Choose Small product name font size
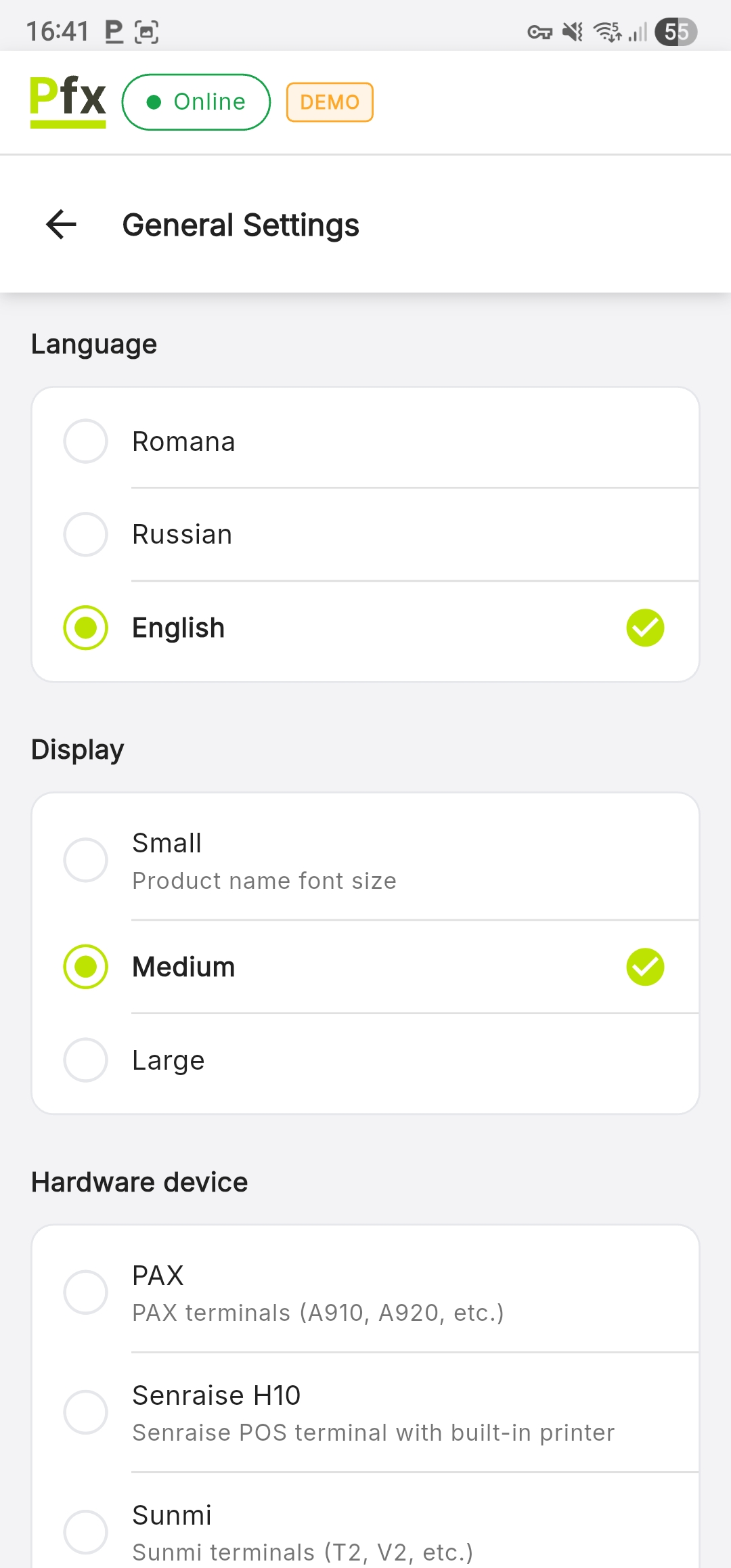The width and height of the screenshot is (731, 1568). (x=86, y=860)
